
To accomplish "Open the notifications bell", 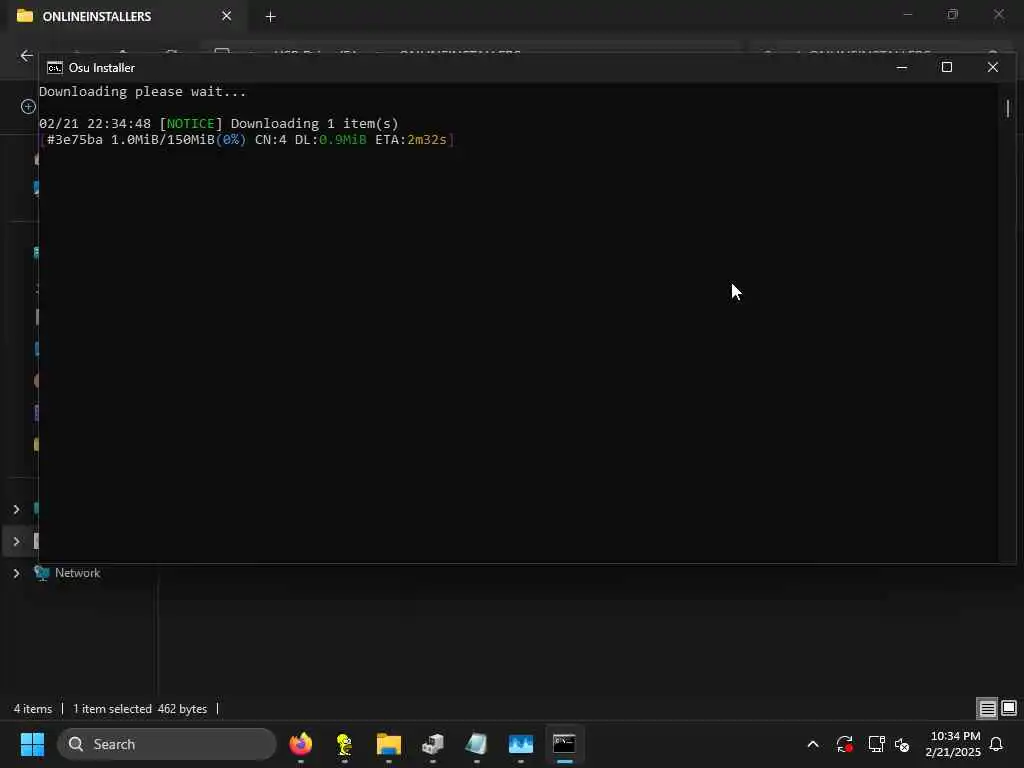I will coord(997,744).
